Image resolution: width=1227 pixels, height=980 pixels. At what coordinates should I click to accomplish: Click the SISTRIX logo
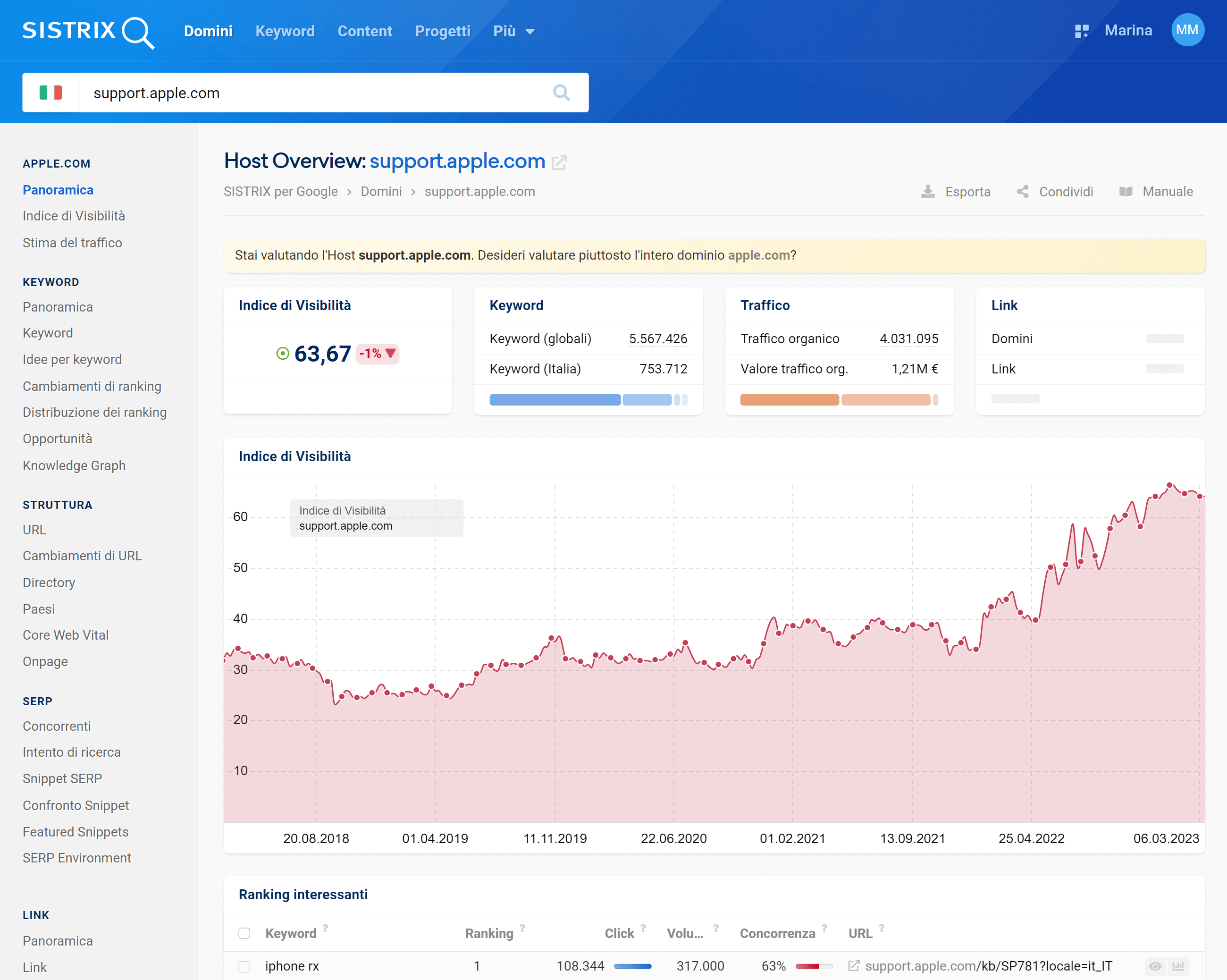click(88, 32)
